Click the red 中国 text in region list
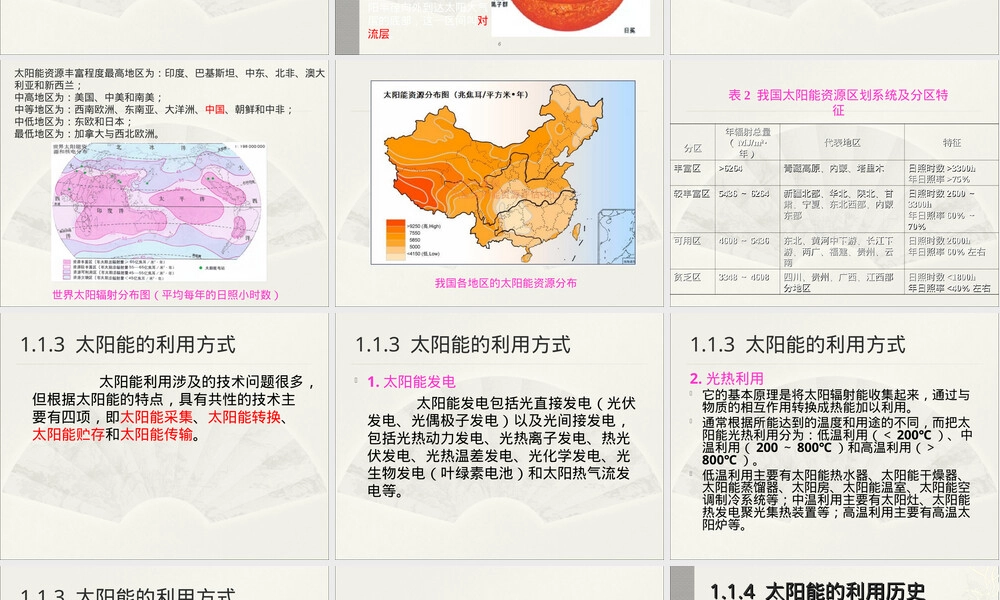 point(215,109)
